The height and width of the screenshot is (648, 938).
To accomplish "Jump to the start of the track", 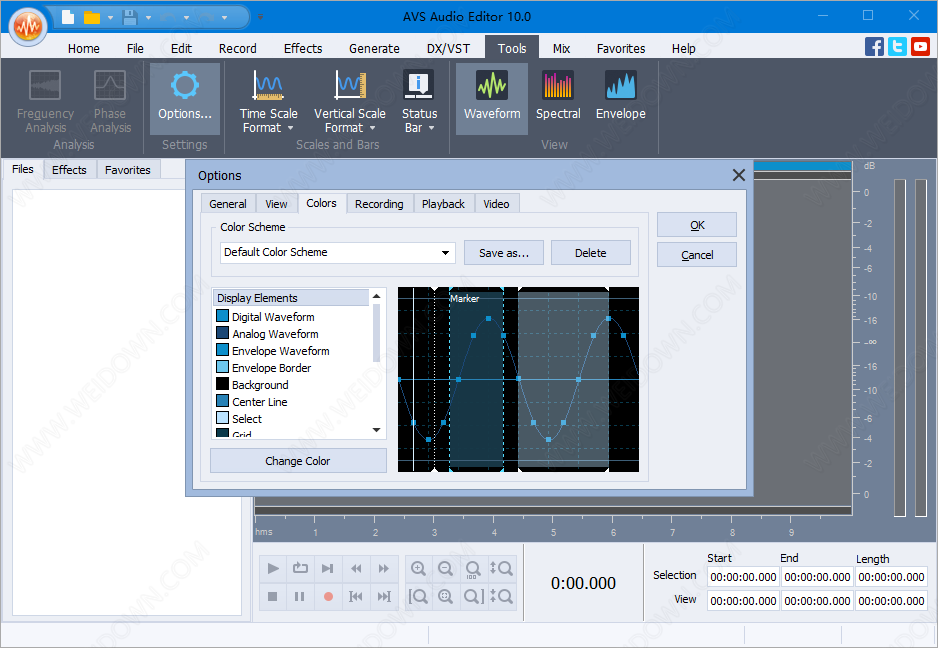I will (x=356, y=596).
